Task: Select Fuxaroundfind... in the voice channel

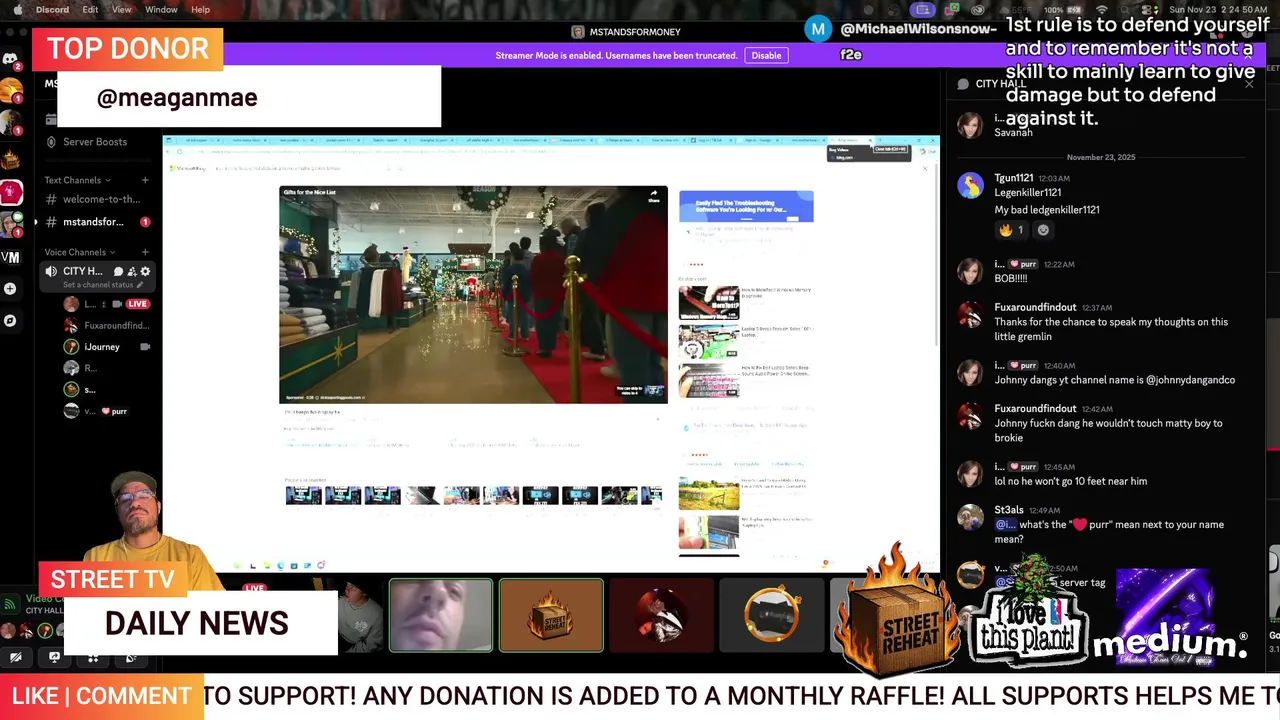Action: (116, 326)
